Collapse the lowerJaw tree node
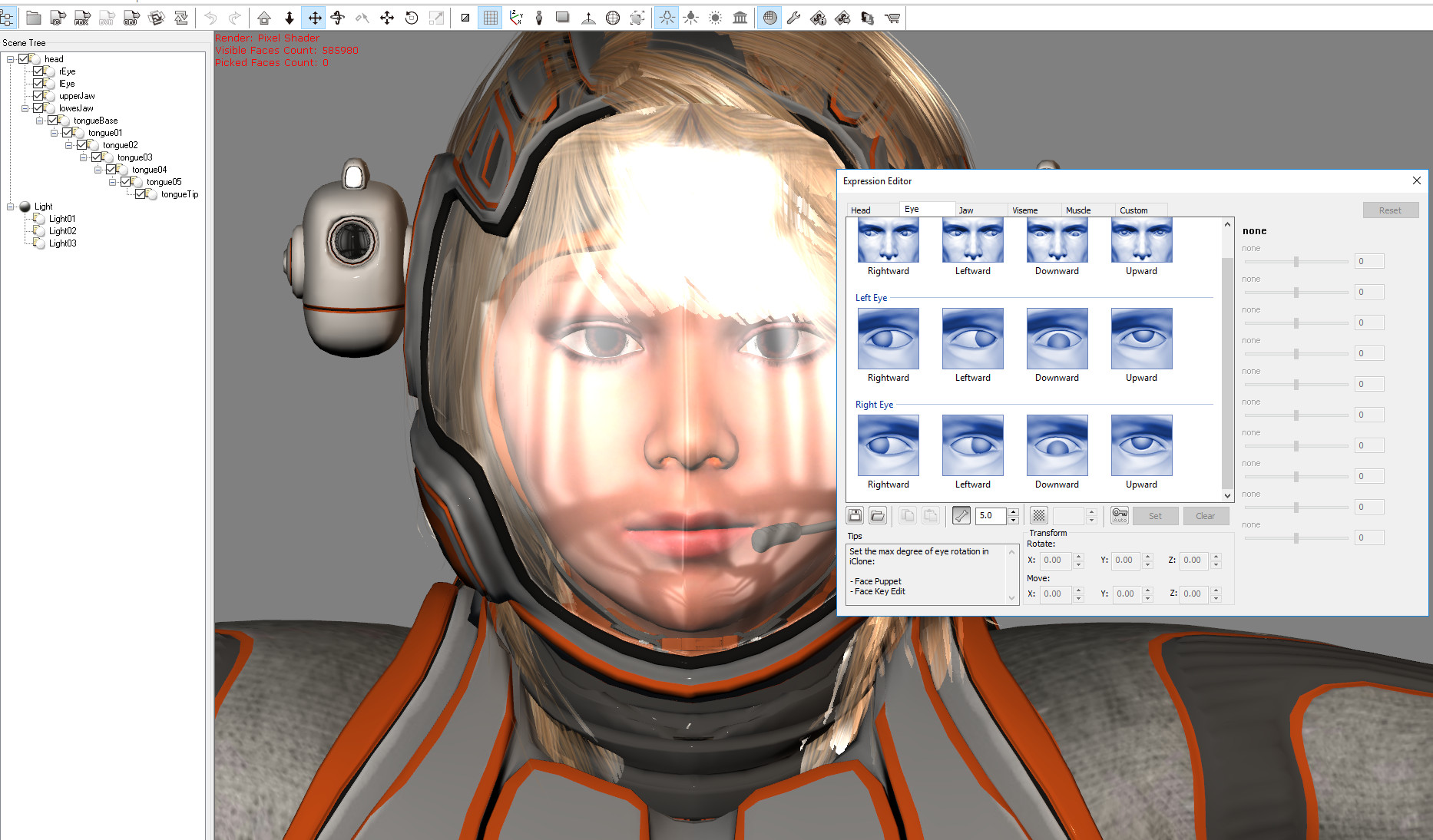The height and width of the screenshot is (840, 1433). point(25,108)
